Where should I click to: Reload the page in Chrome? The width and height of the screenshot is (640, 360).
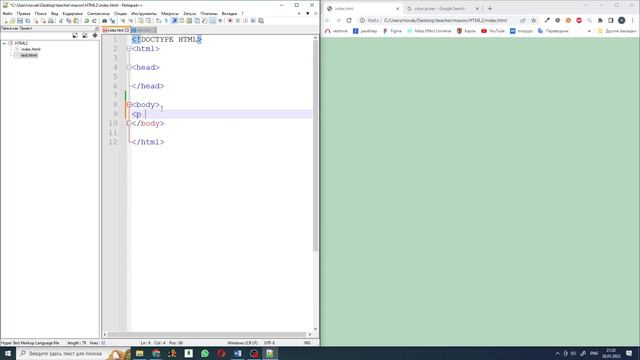pos(349,20)
